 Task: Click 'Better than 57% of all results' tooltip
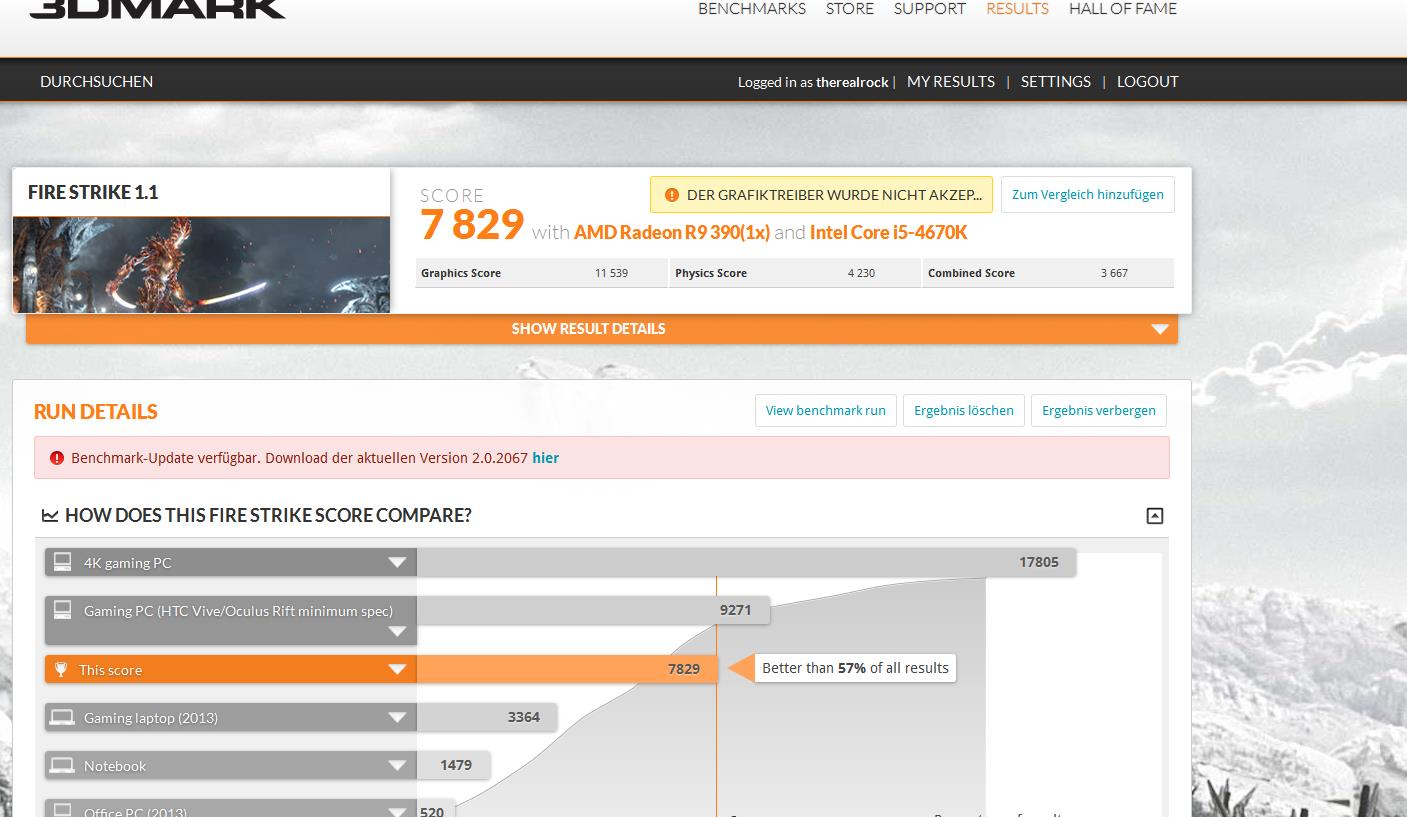tap(855, 668)
